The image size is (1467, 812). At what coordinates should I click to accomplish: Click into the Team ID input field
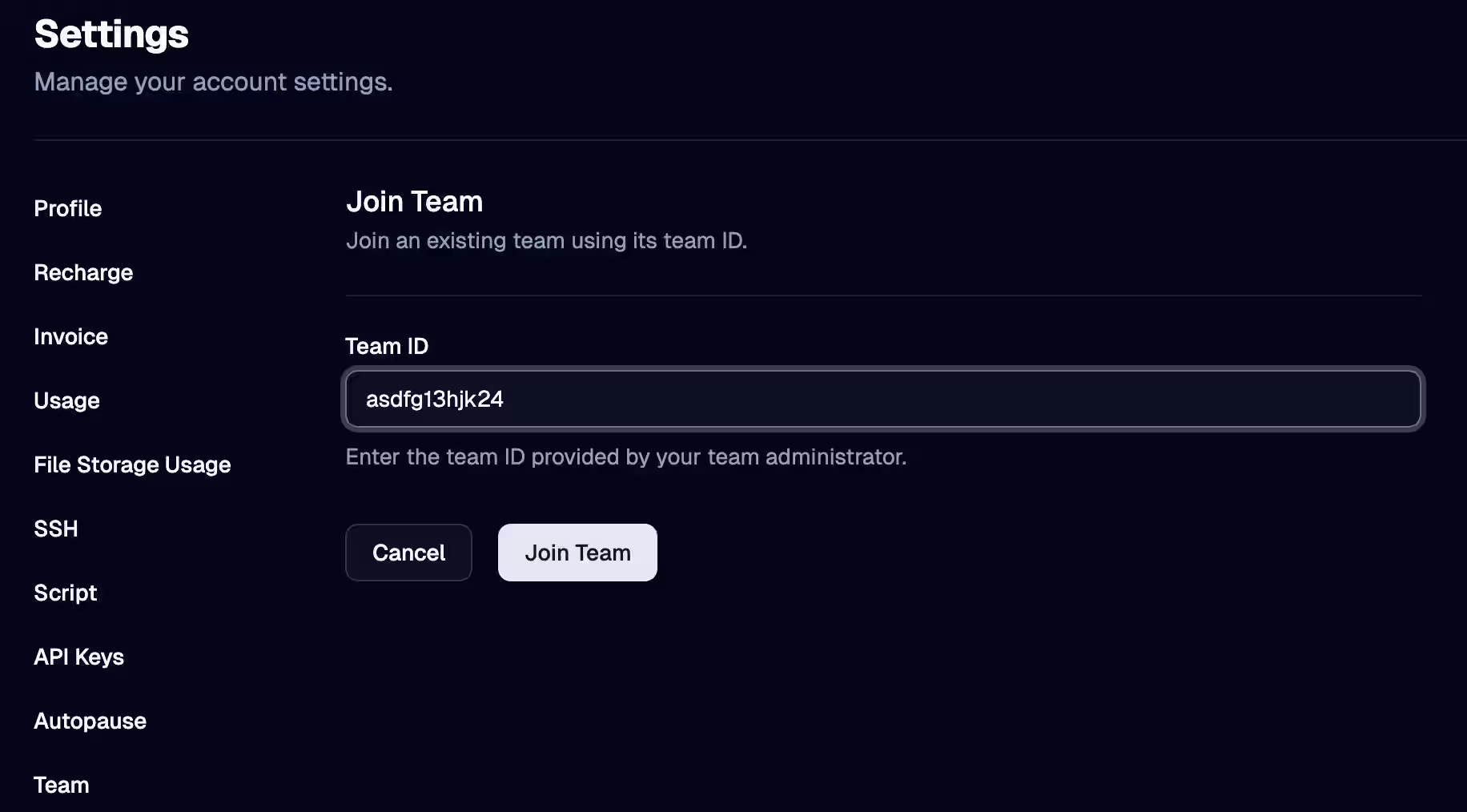[x=881, y=399]
